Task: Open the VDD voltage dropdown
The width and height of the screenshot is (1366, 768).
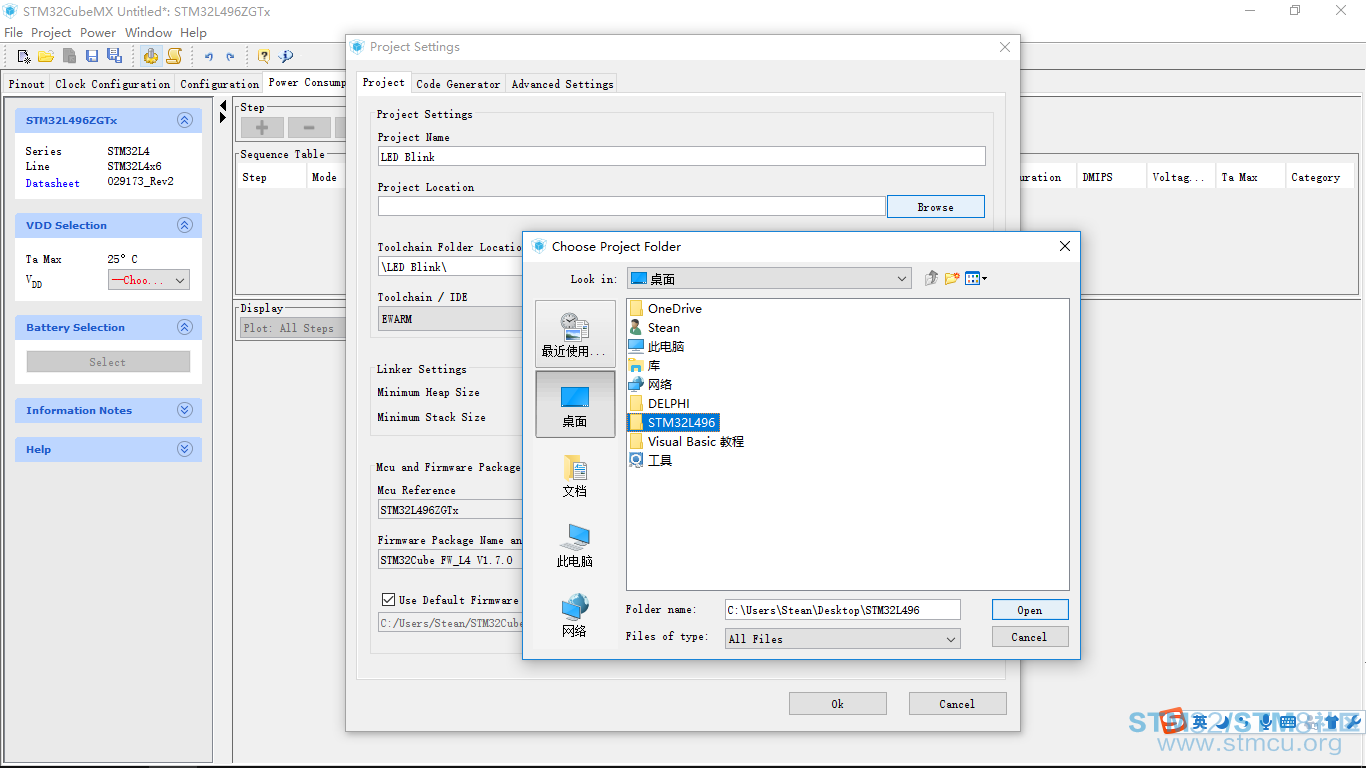Action: pyautogui.click(x=149, y=280)
